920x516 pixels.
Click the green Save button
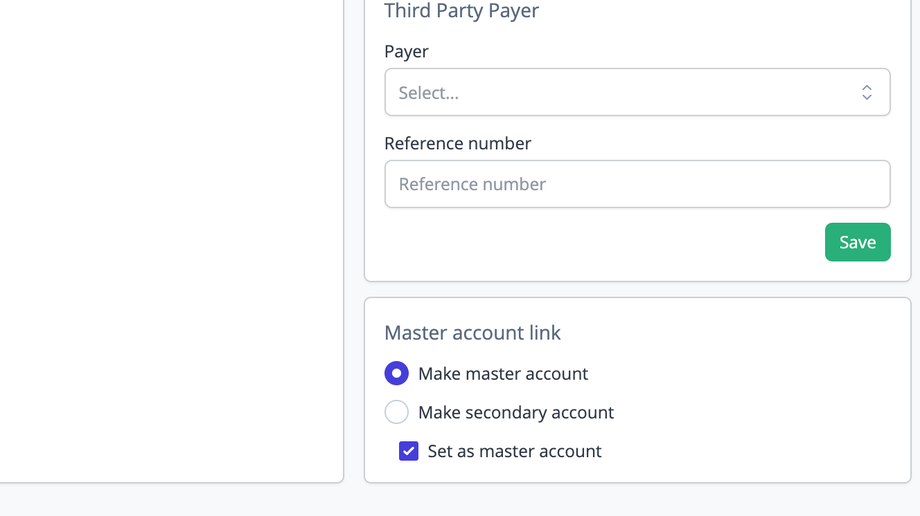point(857,242)
